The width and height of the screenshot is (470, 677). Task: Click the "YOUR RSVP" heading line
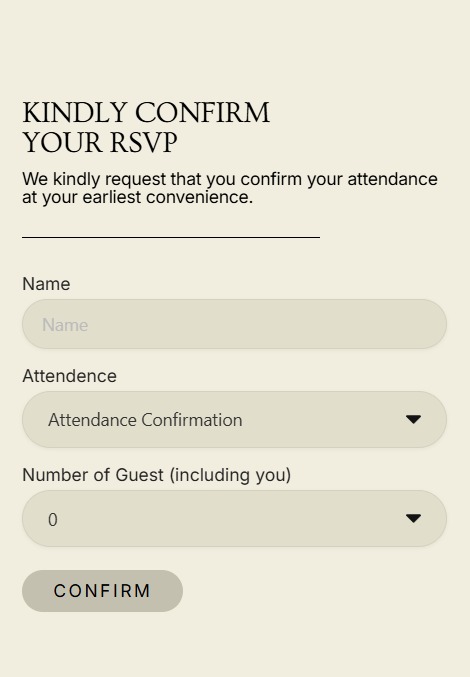coord(100,143)
